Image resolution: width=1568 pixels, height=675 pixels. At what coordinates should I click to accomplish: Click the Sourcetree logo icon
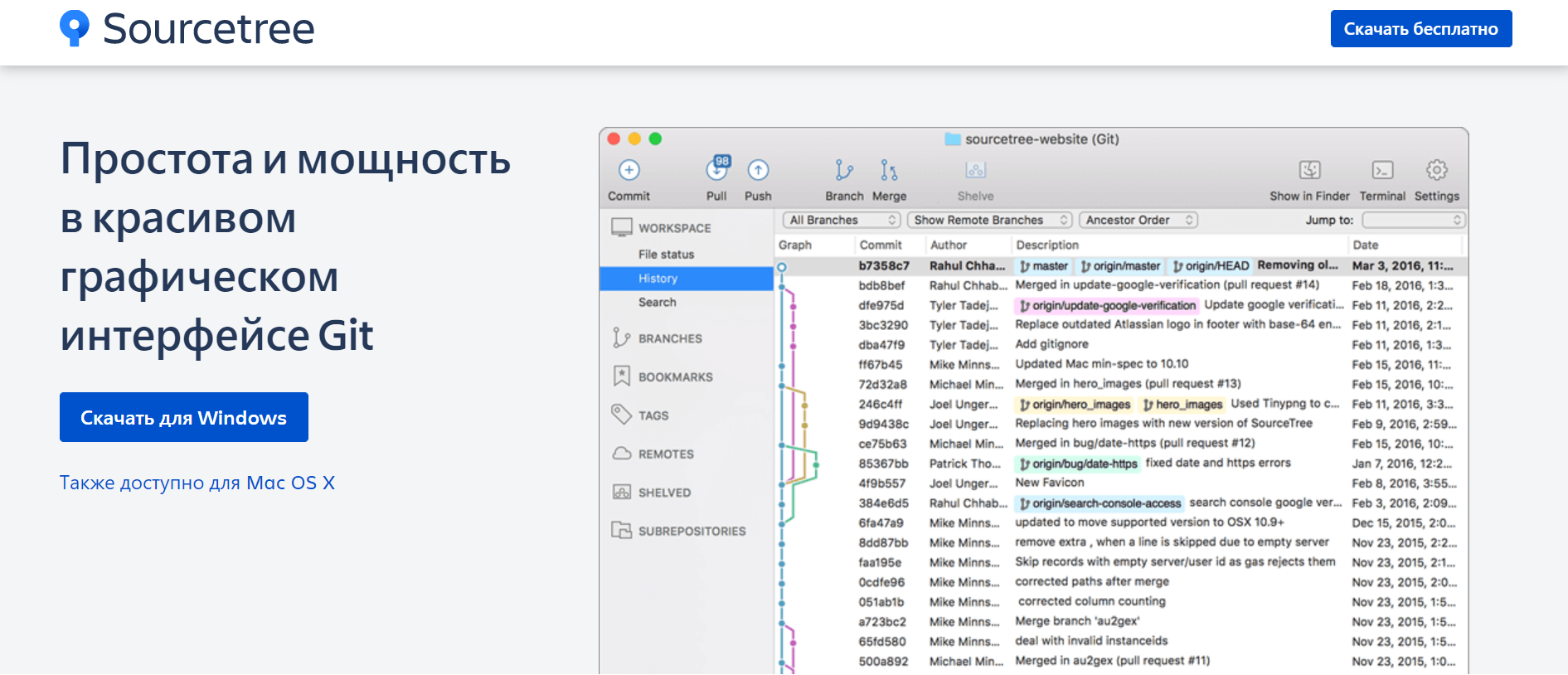click(74, 28)
